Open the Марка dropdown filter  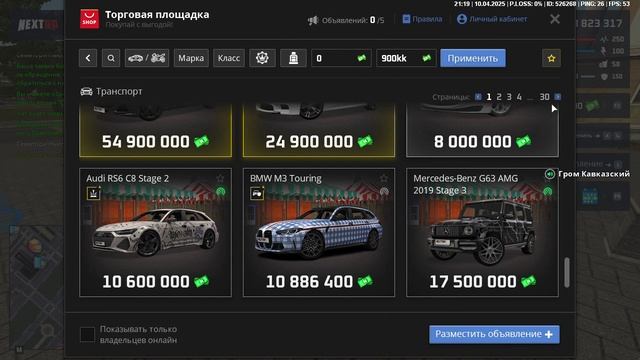191,58
